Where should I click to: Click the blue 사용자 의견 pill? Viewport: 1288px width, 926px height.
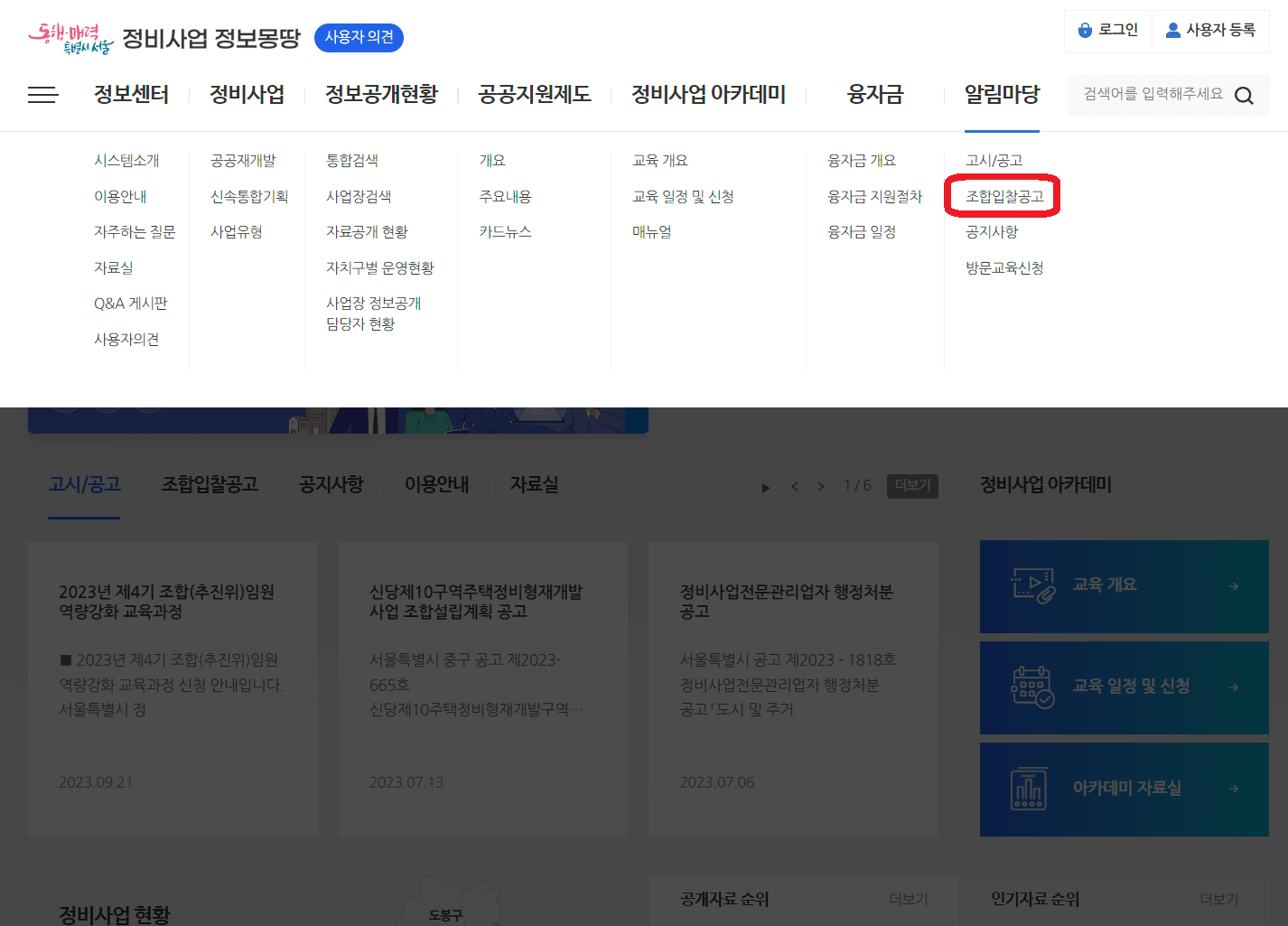tap(359, 38)
